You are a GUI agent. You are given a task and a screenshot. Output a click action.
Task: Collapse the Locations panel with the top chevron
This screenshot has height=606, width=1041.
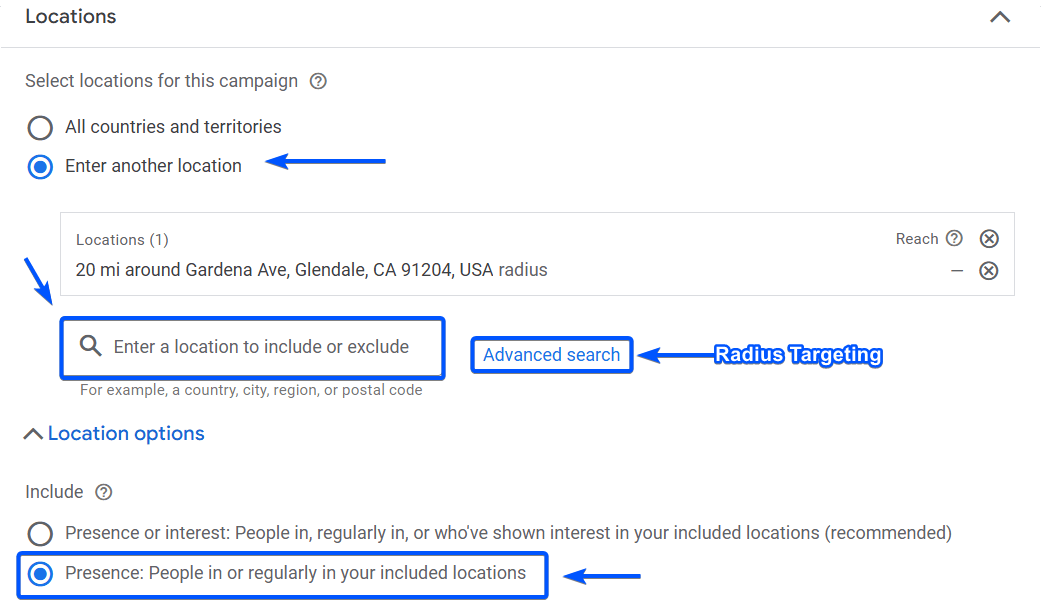pyautogui.click(x=1000, y=17)
